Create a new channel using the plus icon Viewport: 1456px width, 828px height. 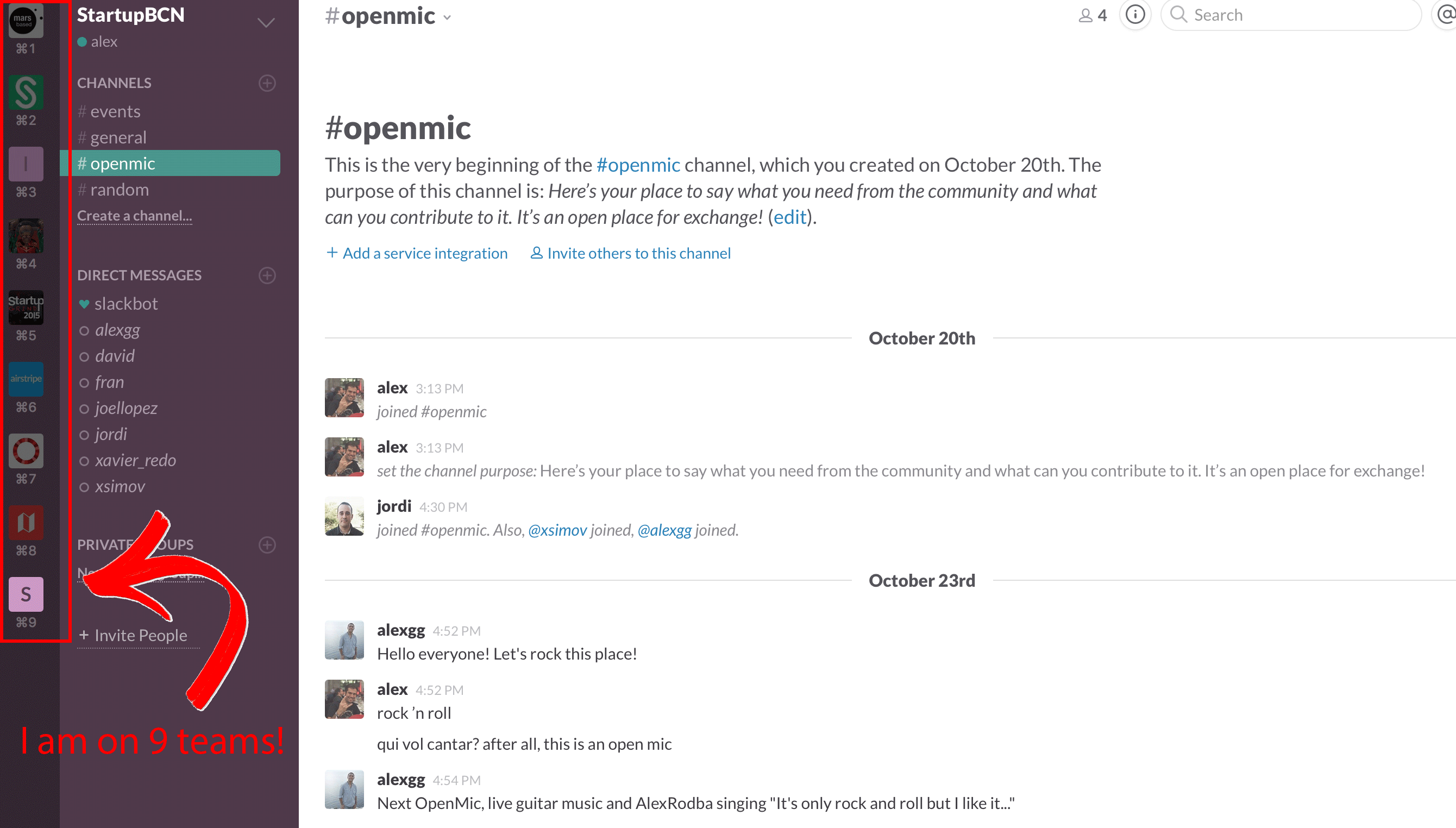click(x=267, y=83)
